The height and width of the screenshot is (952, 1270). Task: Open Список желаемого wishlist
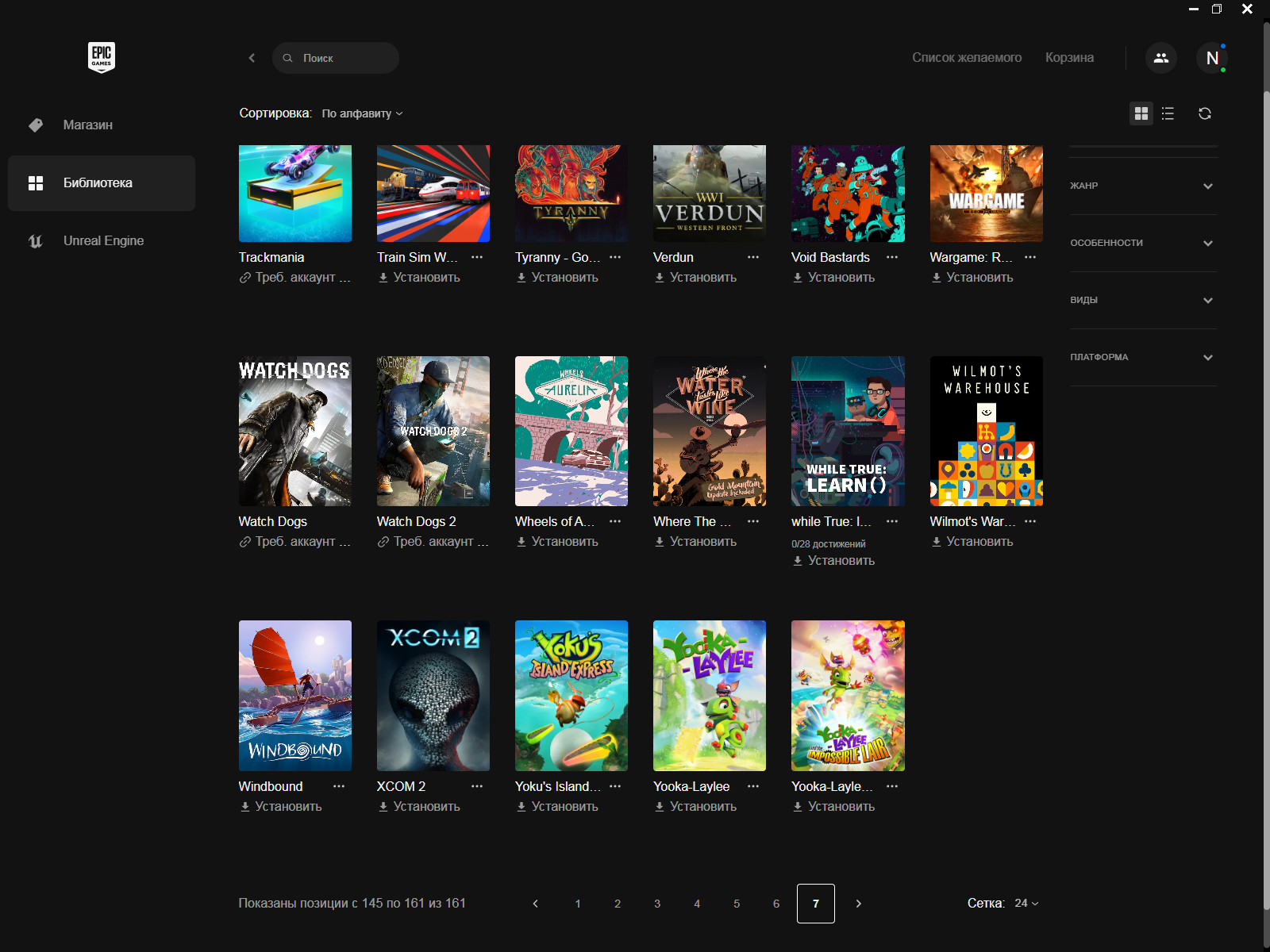[x=967, y=58]
